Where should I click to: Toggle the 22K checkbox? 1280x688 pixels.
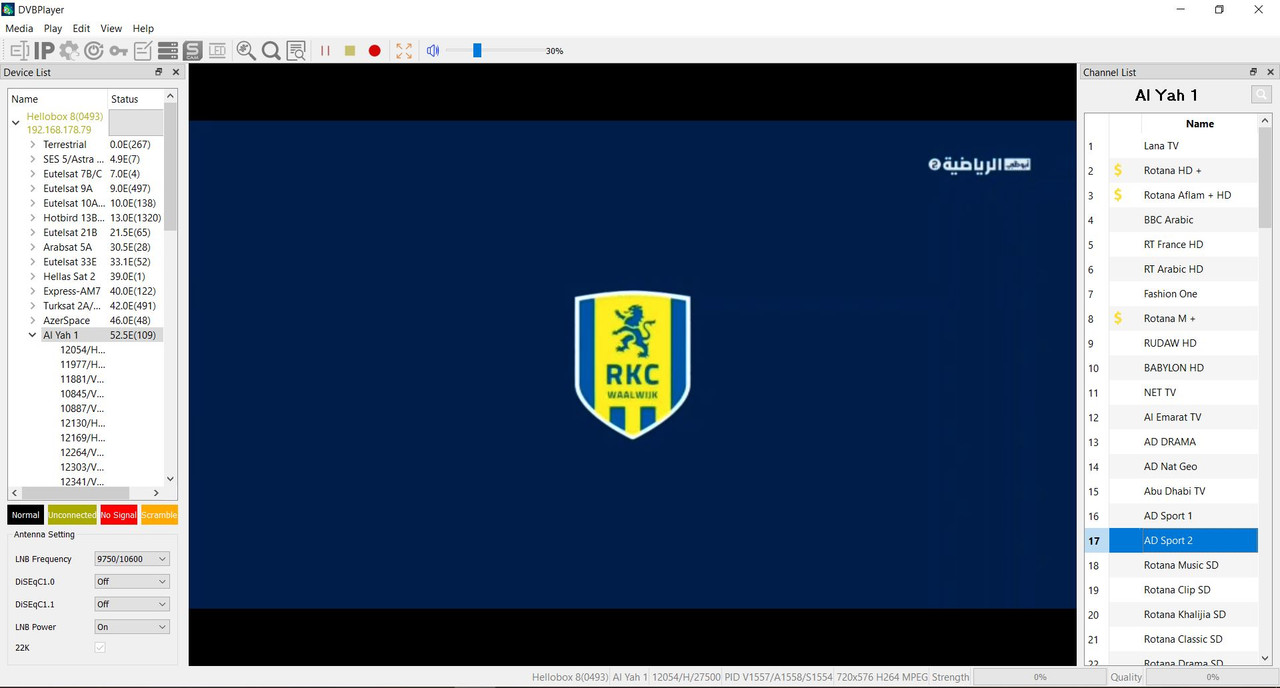coord(99,648)
